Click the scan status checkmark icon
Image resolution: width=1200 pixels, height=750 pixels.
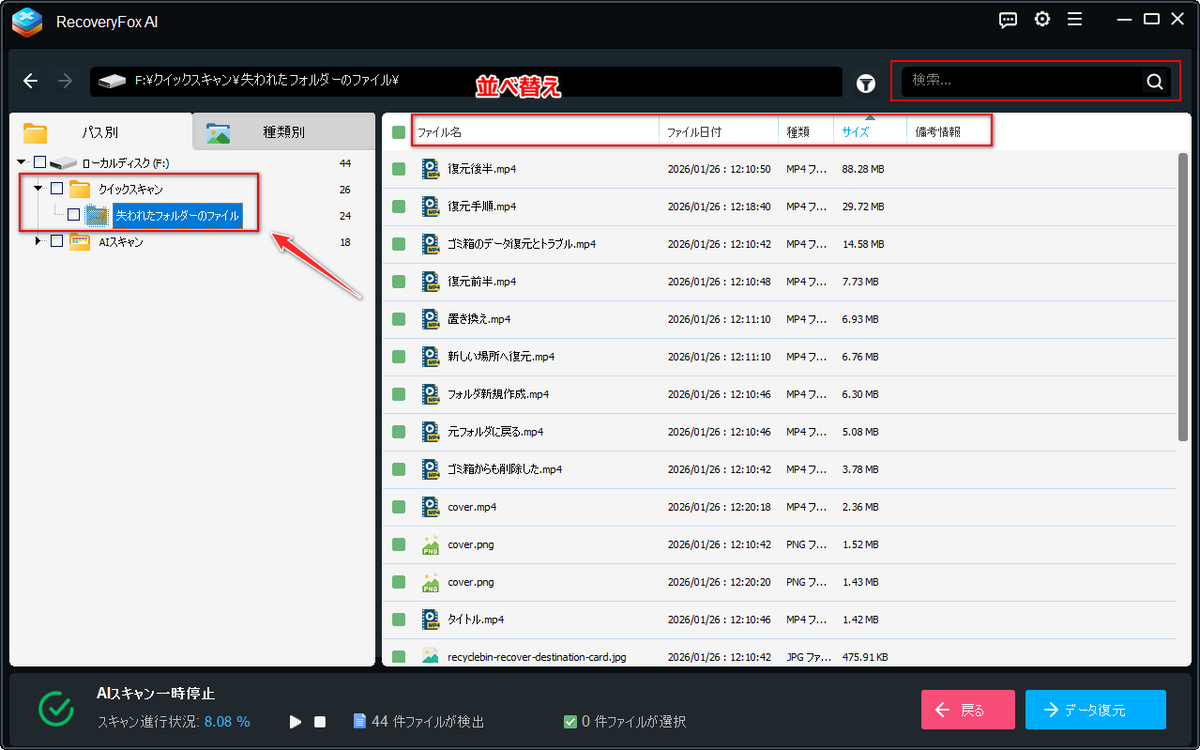(56, 708)
